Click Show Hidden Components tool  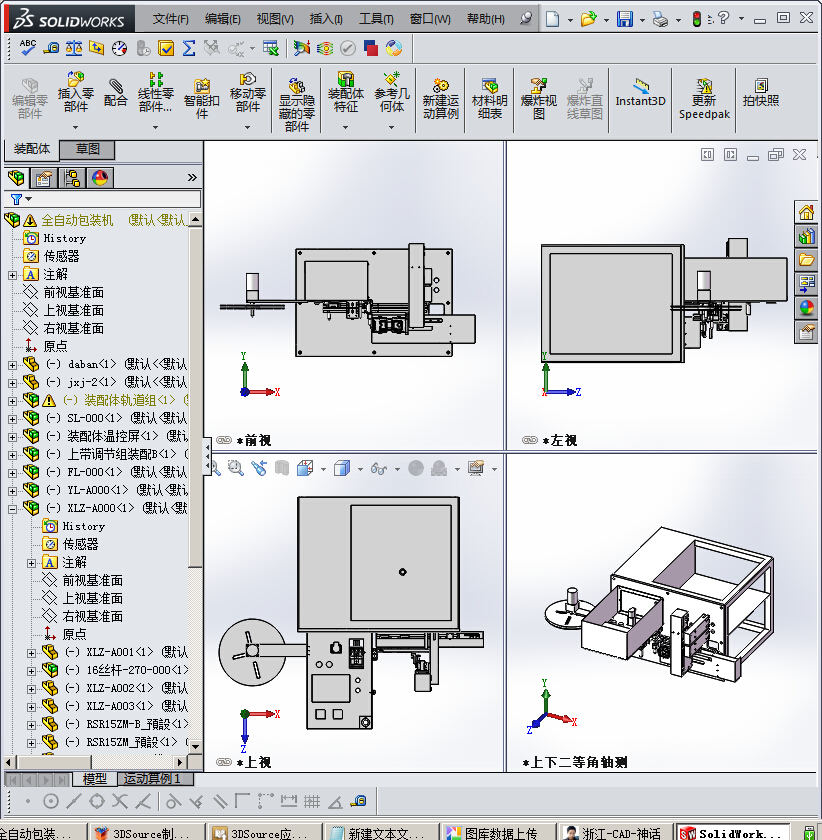tap(296, 105)
